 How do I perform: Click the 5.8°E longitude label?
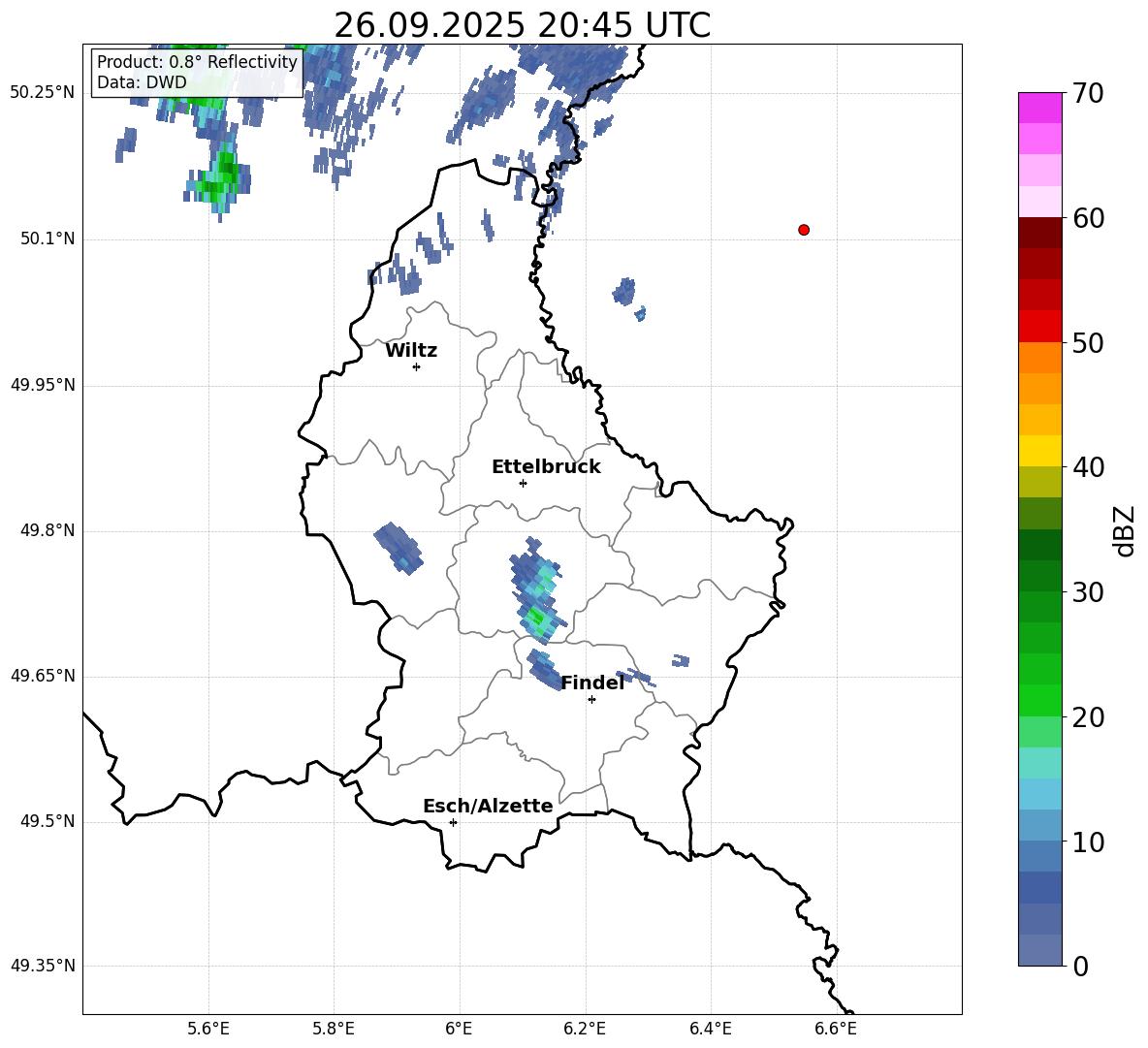[334, 1029]
